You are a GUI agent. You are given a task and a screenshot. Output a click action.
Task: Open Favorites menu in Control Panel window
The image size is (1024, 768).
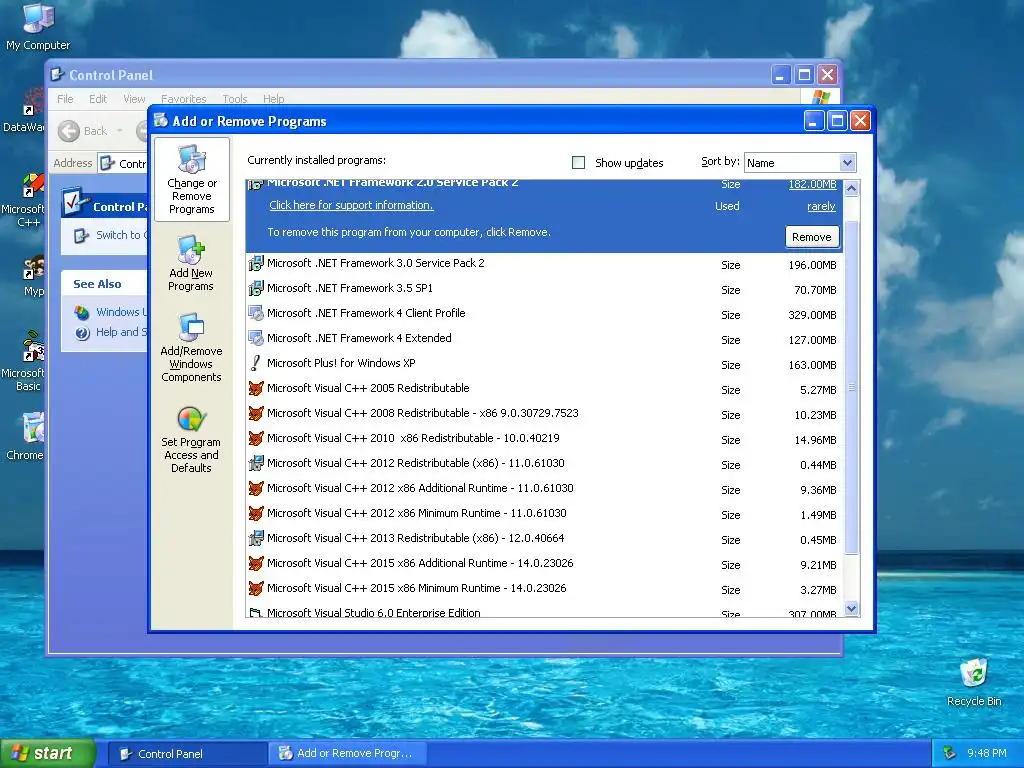point(184,99)
